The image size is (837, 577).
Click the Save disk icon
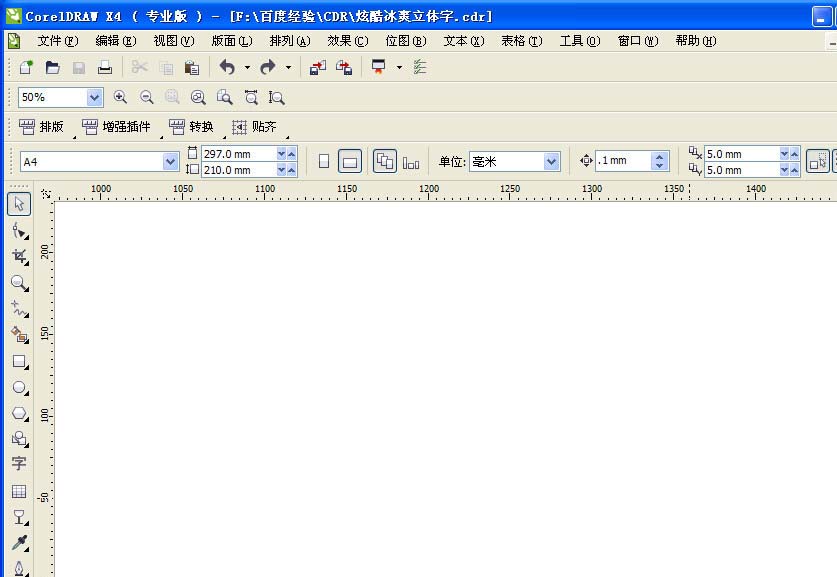click(78, 67)
